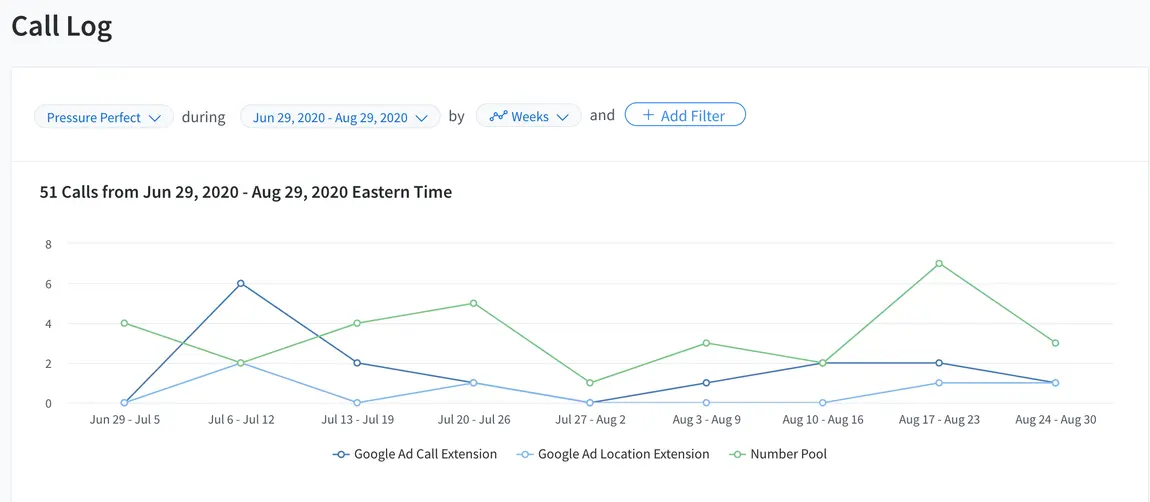Click the Jul 13 - Jul 19 axis label
Viewport: 1150px width, 502px height.
[357, 421]
